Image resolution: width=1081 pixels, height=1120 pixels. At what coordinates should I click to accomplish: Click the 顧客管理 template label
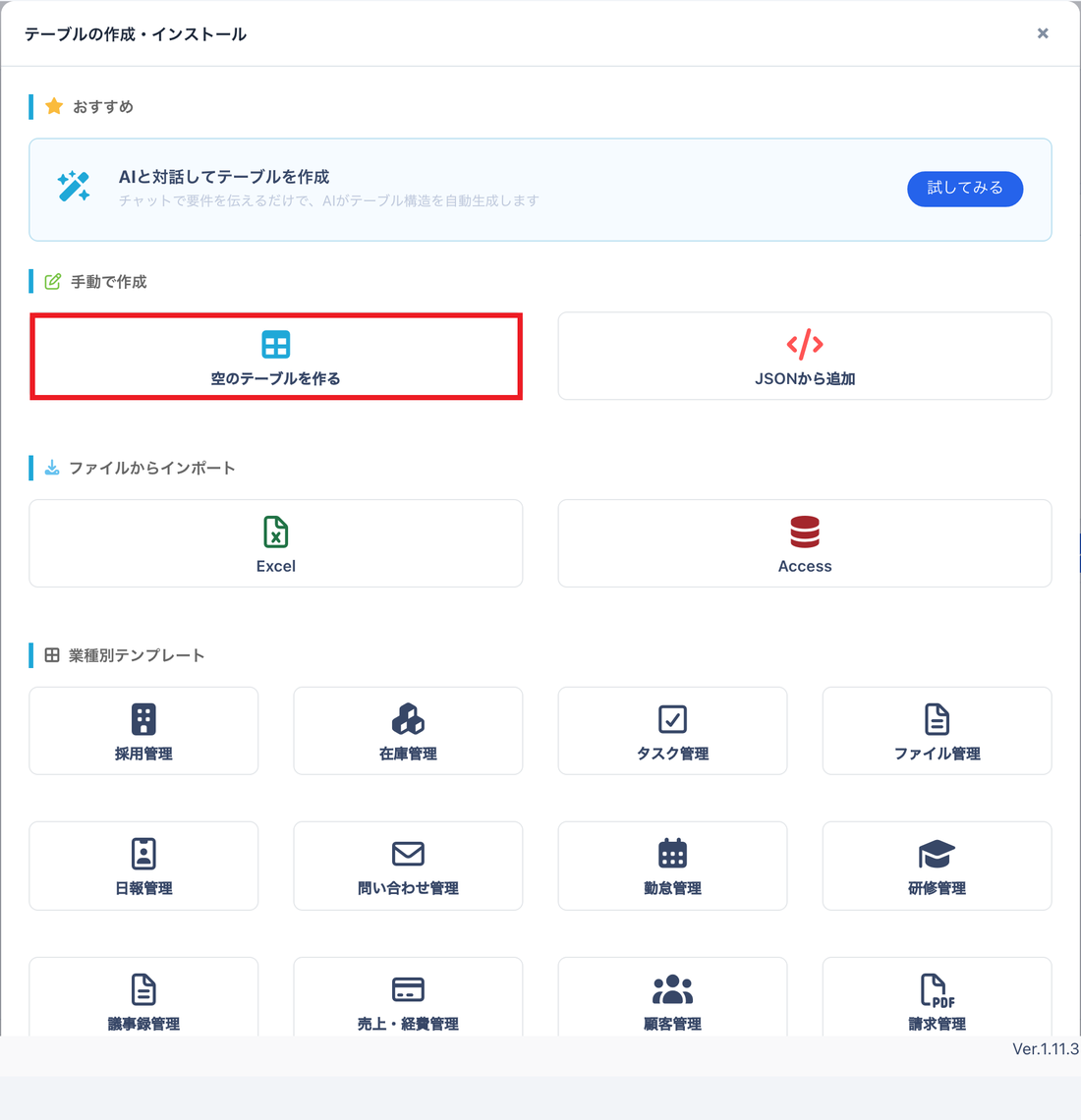click(x=672, y=1024)
